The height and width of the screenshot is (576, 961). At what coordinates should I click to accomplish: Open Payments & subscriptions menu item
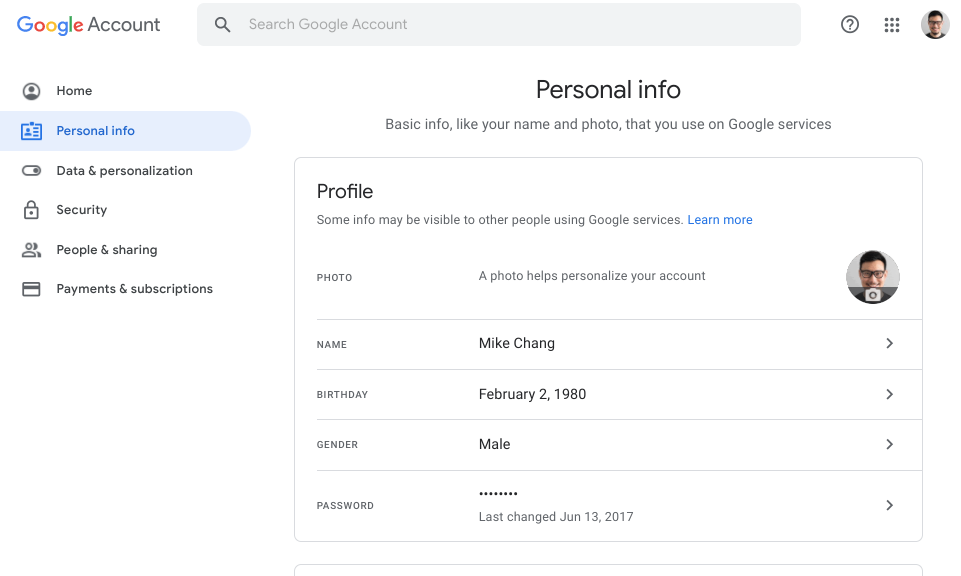(134, 289)
